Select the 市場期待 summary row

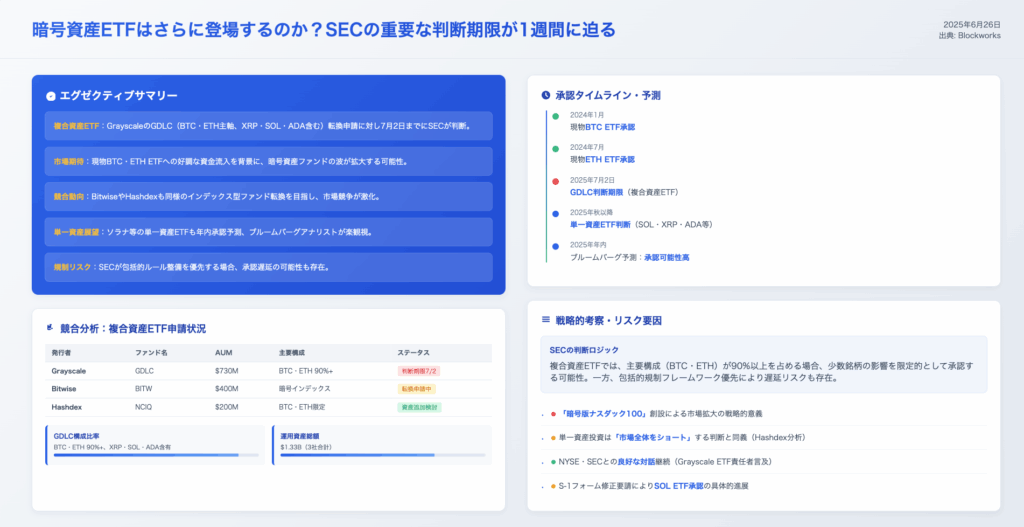coord(268,161)
